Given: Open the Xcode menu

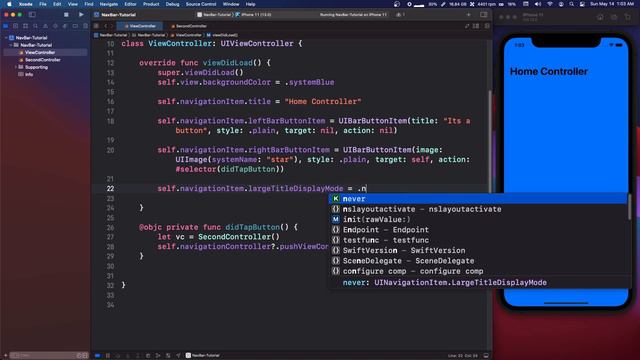Looking at the screenshot, I should (26, 4).
